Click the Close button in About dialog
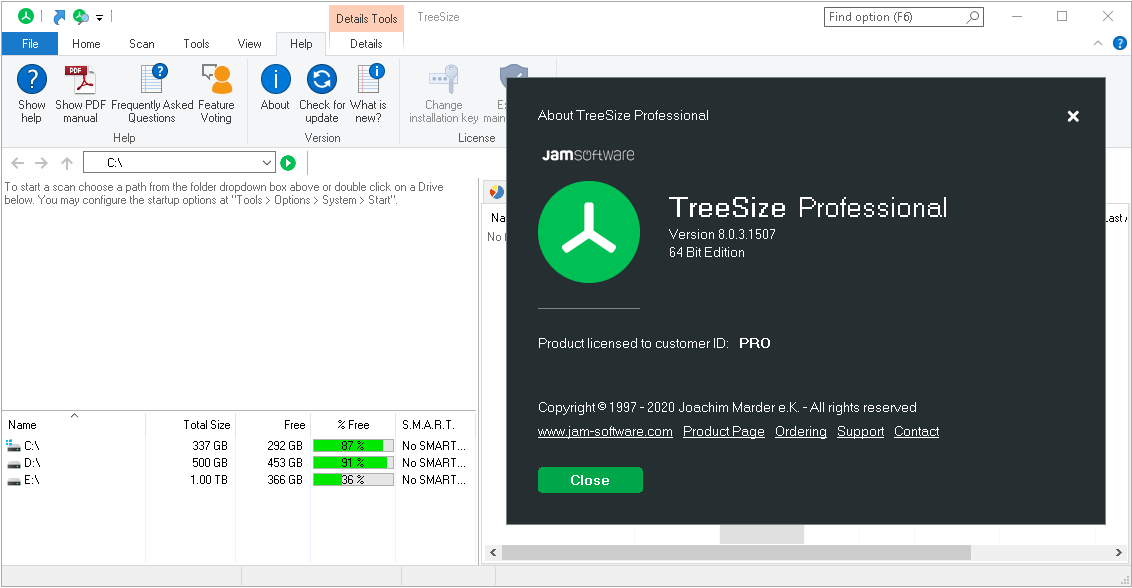This screenshot has width=1132, height=588. [x=590, y=480]
